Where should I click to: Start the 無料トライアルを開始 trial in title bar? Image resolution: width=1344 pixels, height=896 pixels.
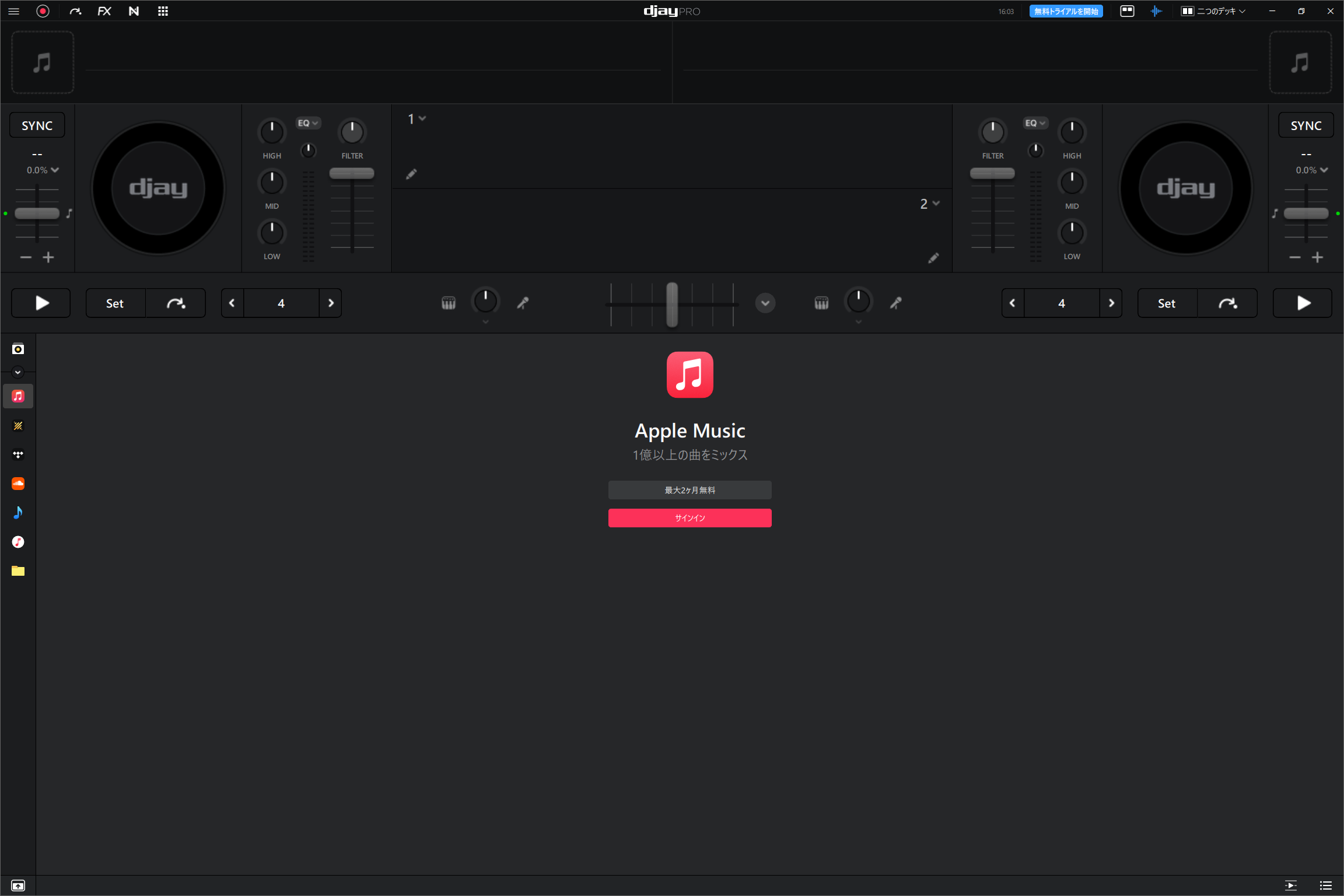click(x=1065, y=10)
